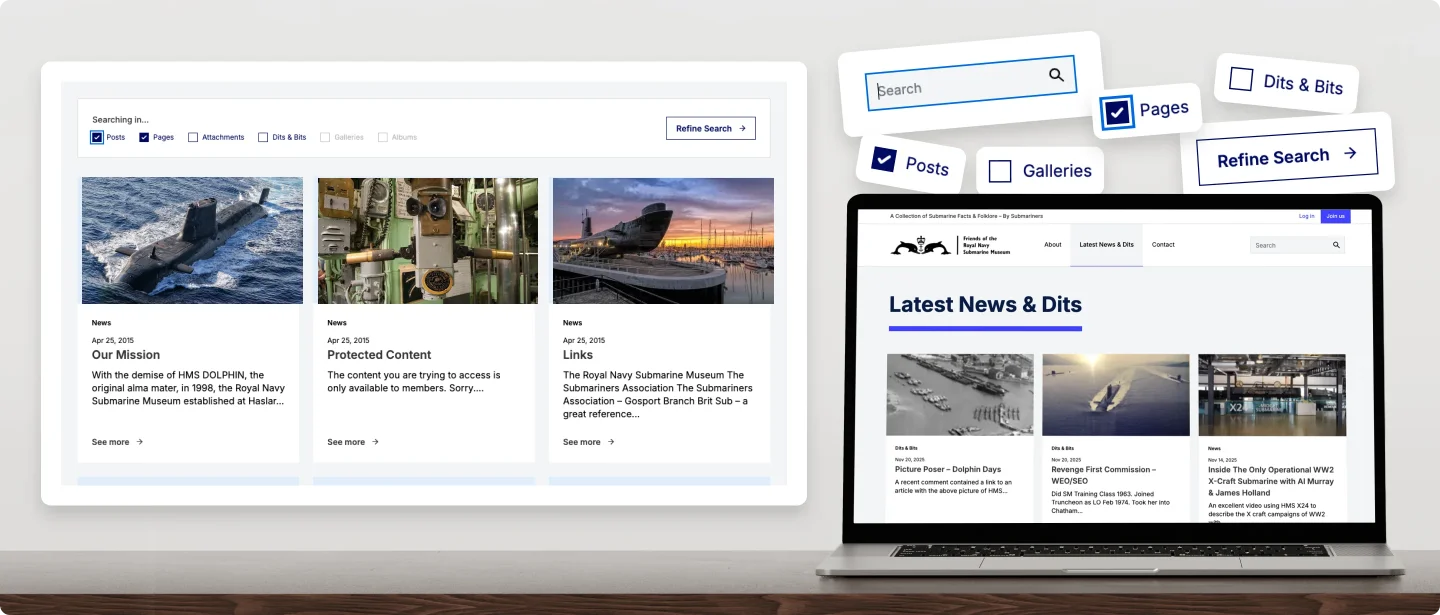The image size is (1440, 615).
Task: Tick the small Dits & Bits checkbox in filters
Action: (263, 137)
